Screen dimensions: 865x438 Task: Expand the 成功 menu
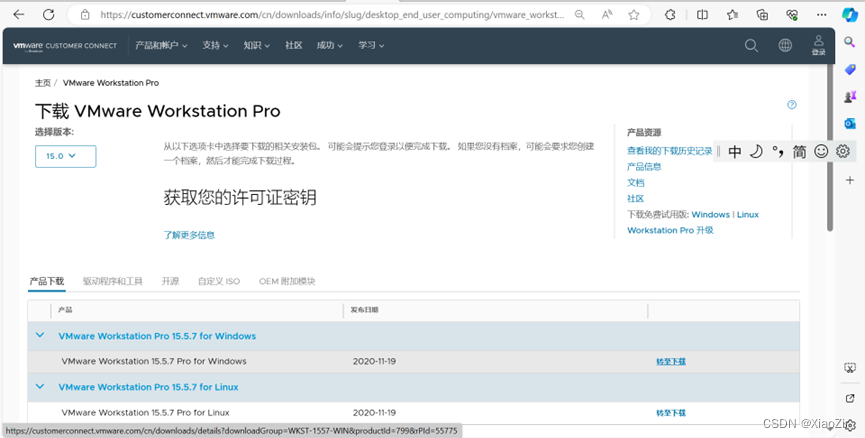click(329, 46)
